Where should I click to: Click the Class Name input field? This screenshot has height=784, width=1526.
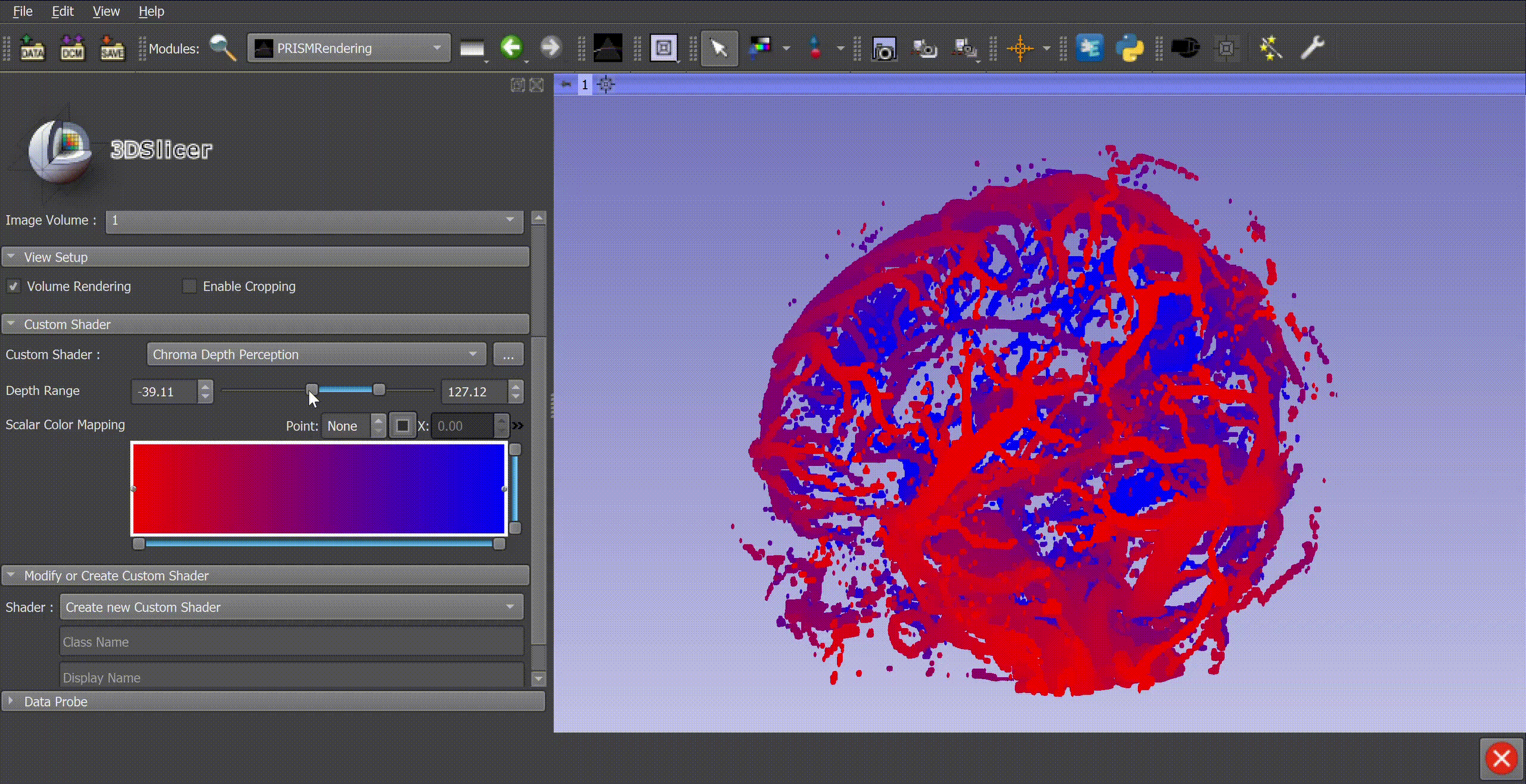click(291, 642)
